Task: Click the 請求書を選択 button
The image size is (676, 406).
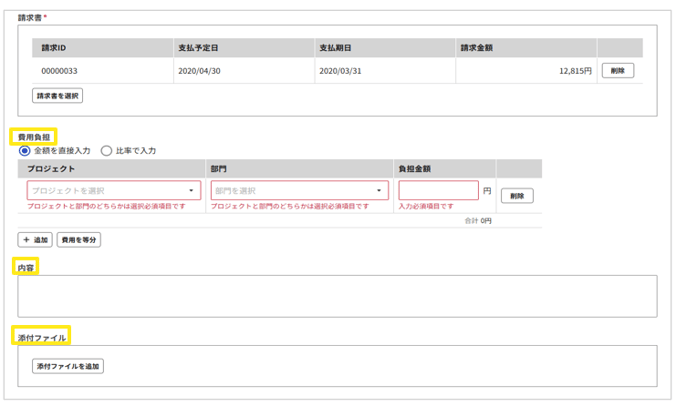Action: (58, 96)
